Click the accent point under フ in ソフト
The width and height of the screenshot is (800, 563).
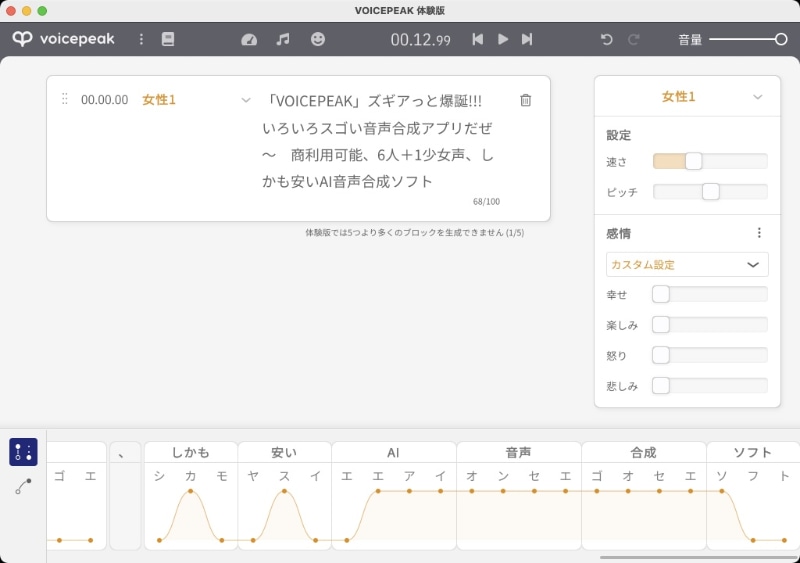coord(753,540)
